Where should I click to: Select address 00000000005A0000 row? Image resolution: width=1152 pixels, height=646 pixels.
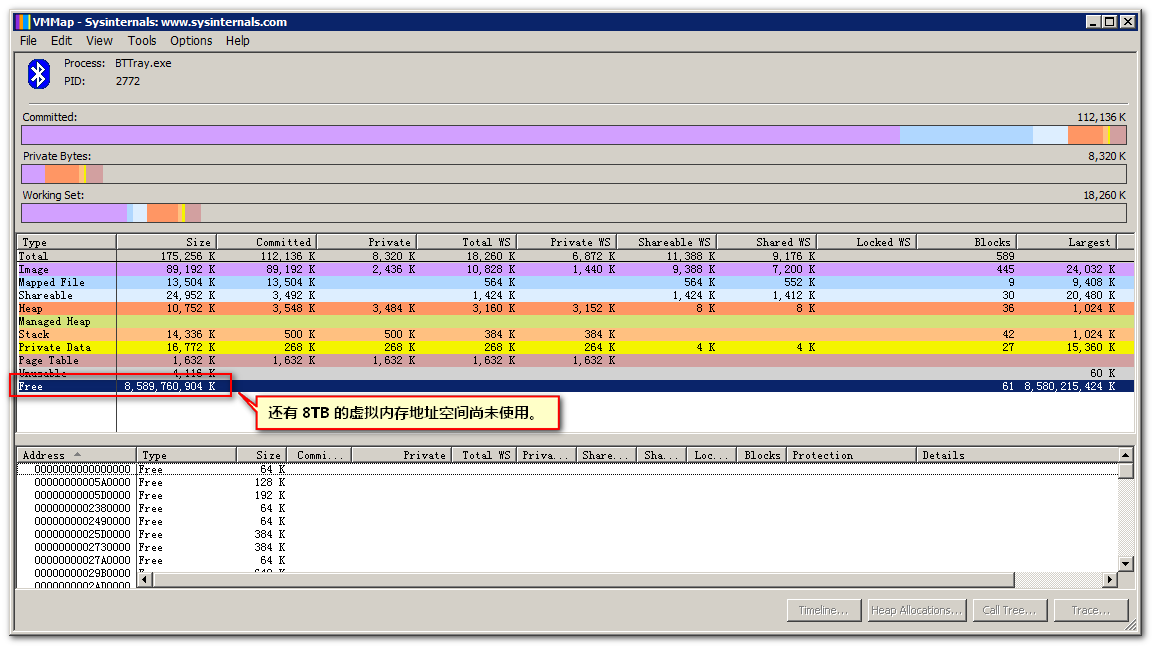[566, 483]
